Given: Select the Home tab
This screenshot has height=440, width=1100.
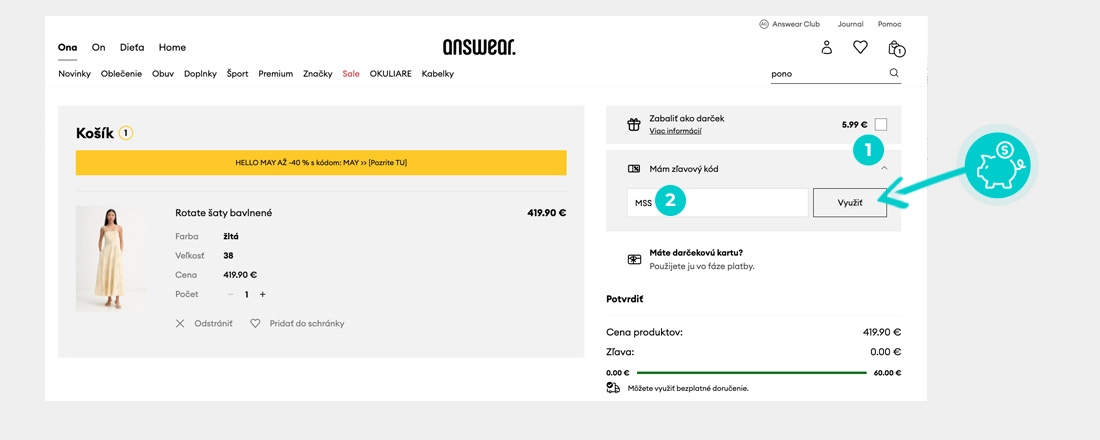Looking at the screenshot, I should tap(172, 48).
